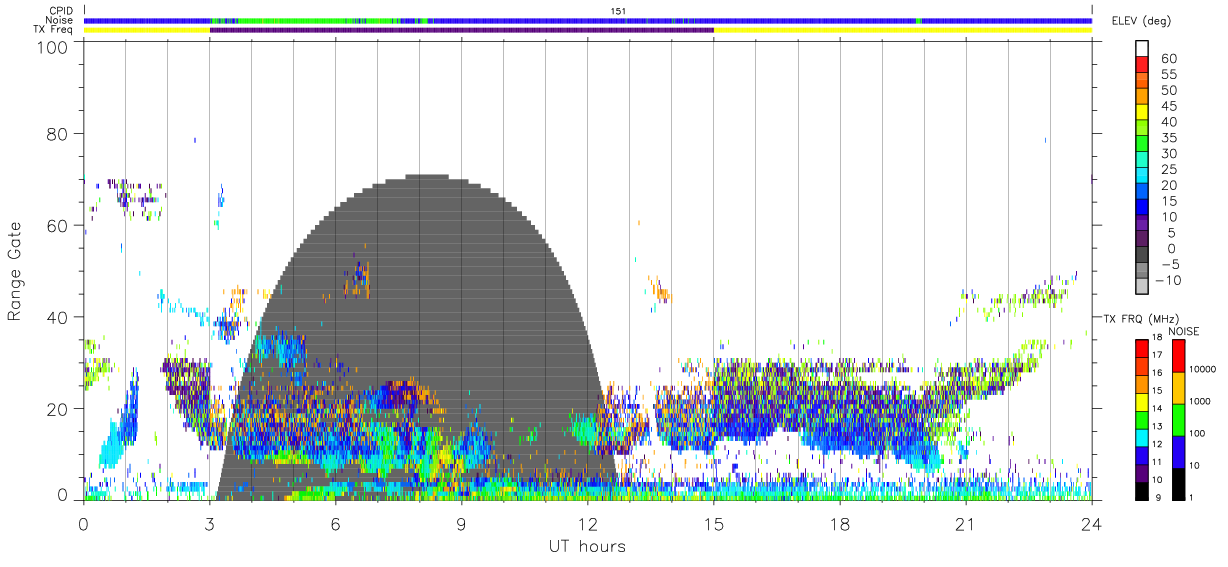
Task: Click the yellow 40–45 segment of ELEV colorbar
Action: [1143, 114]
